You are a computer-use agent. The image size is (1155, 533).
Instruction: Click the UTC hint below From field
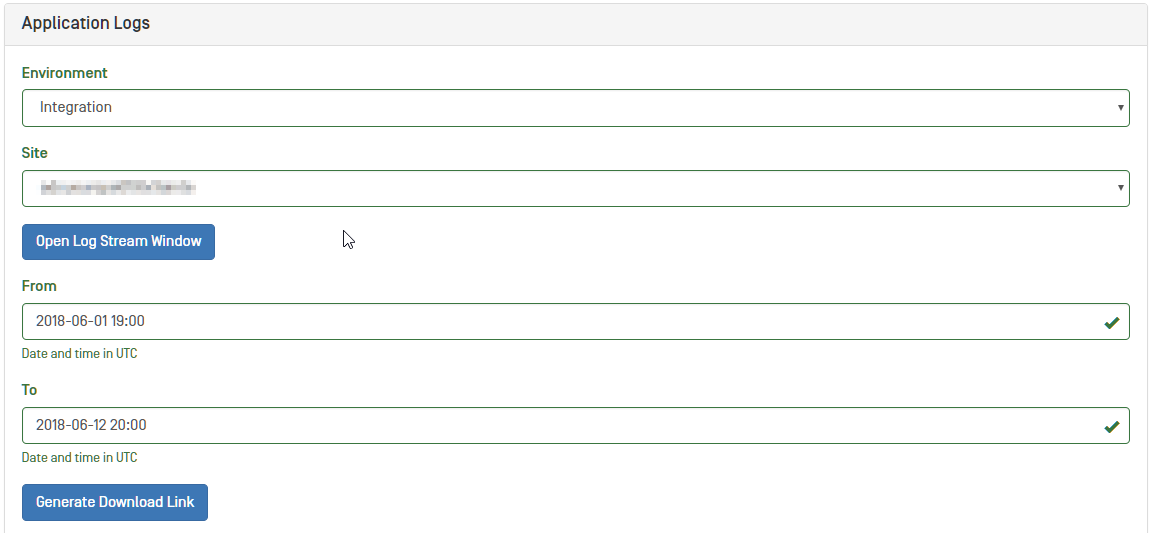(80, 354)
